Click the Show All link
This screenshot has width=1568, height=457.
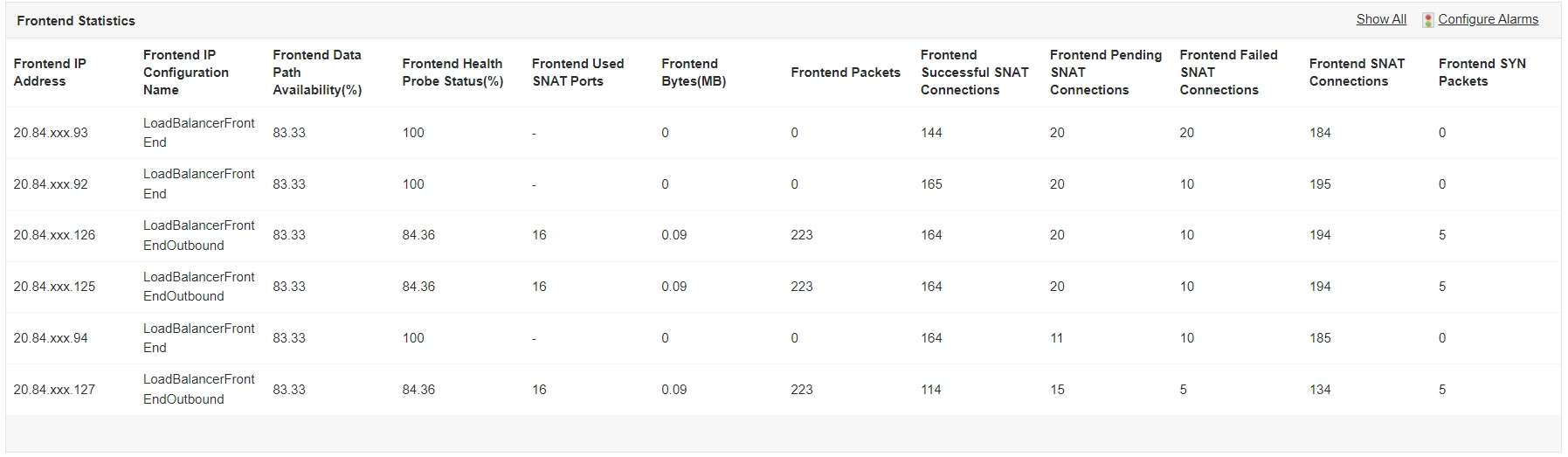[x=1380, y=19]
